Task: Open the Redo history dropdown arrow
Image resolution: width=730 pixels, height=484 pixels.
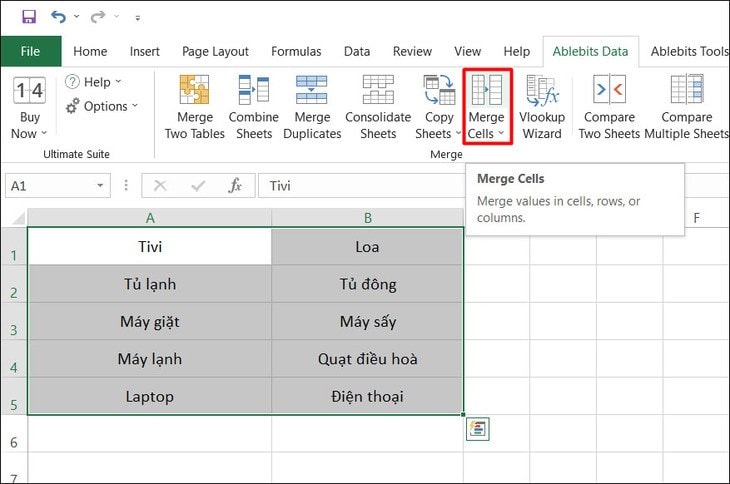Action: click(x=116, y=17)
